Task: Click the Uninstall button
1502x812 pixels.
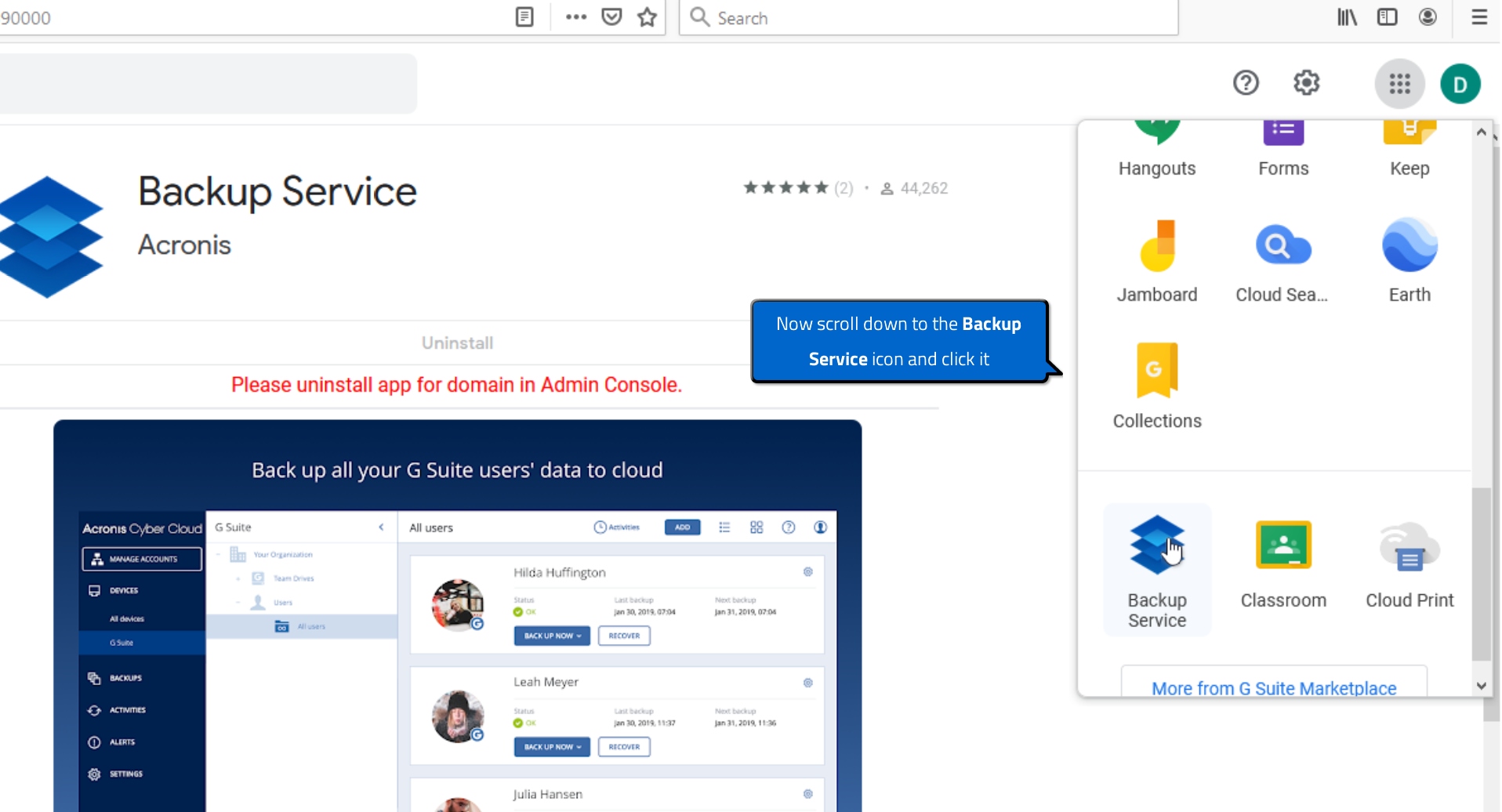Action: tap(457, 343)
